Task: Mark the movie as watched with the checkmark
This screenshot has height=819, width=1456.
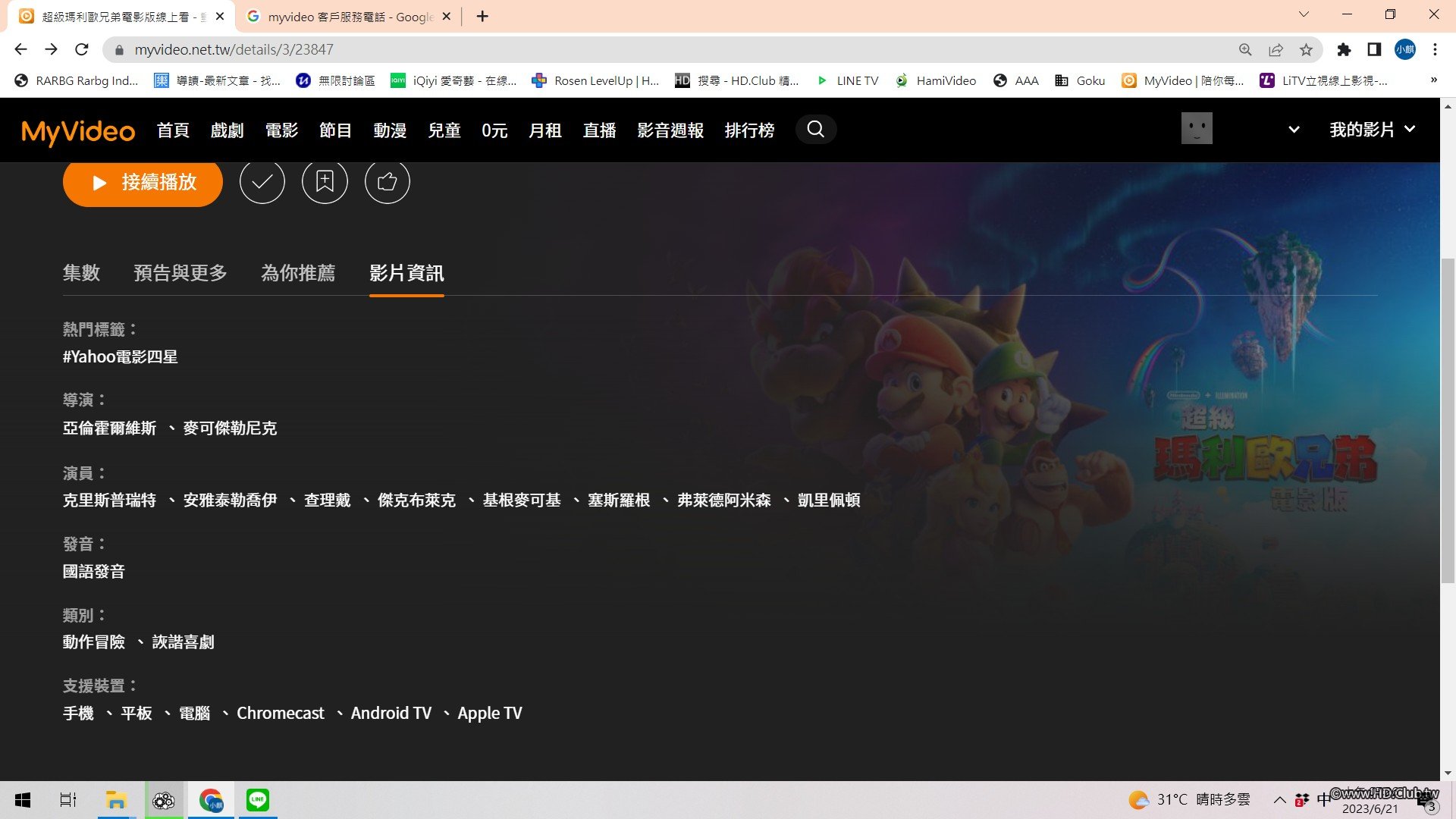Action: coord(262,182)
